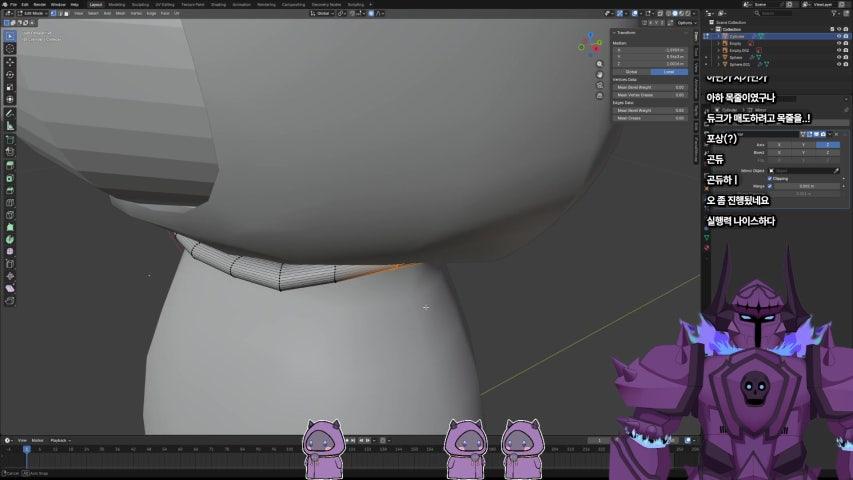Enable vertex select mode

pyautogui.click(x=53, y=13)
